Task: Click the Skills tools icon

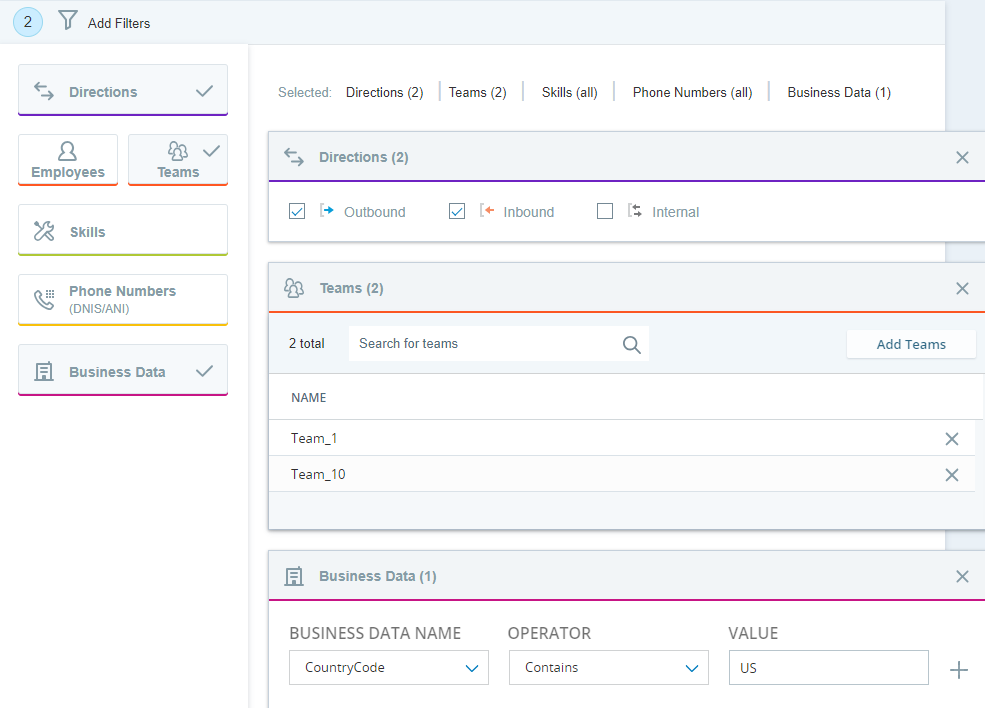Action: pyautogui.click(x=44, y=231)
